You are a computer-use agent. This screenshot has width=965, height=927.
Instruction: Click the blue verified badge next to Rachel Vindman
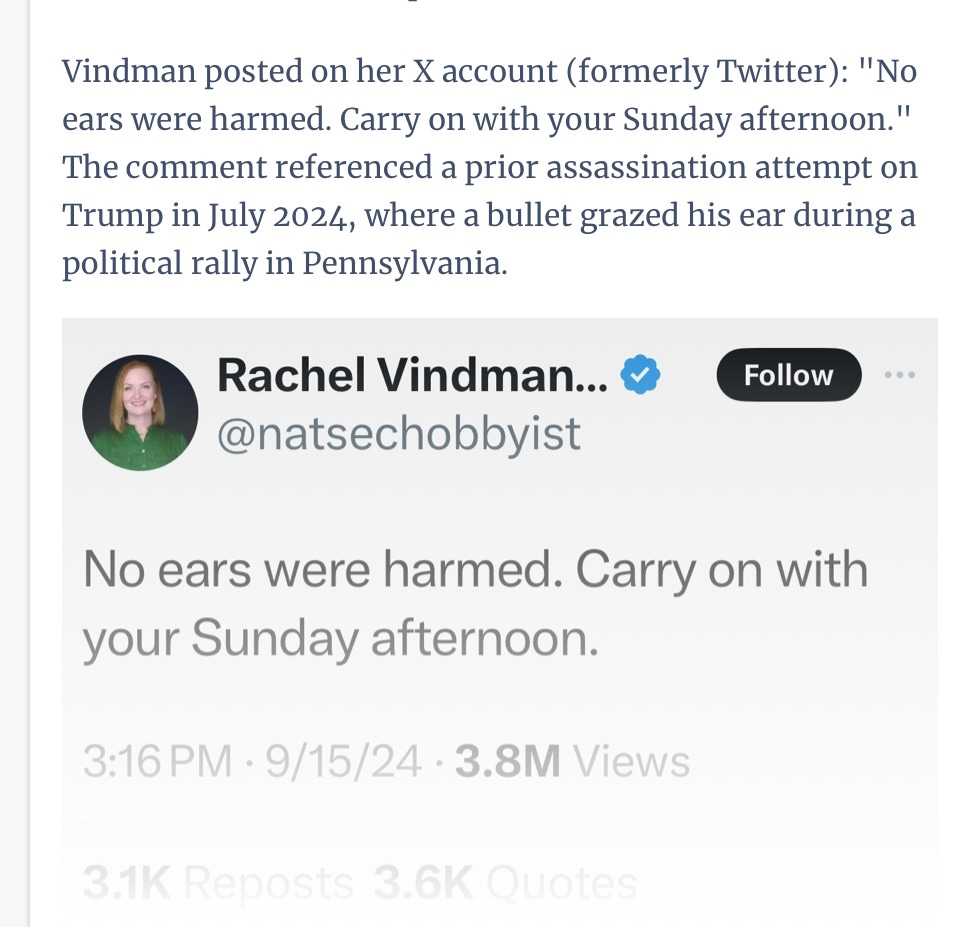(640, 374)
